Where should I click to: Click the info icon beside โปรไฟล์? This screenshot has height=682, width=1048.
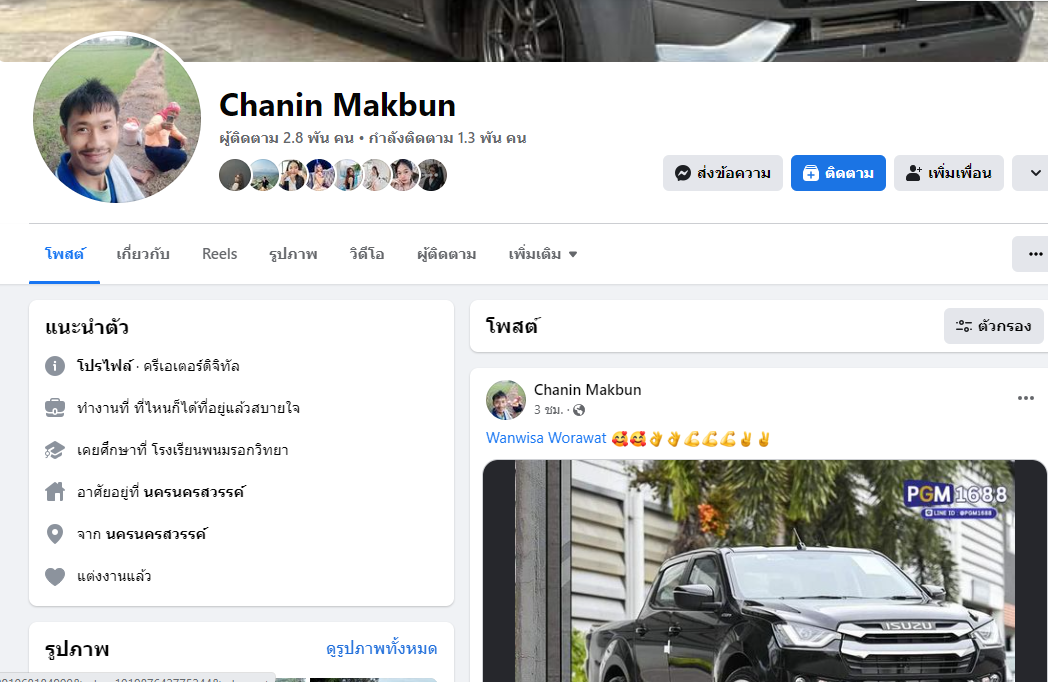(x=55, y=366)
